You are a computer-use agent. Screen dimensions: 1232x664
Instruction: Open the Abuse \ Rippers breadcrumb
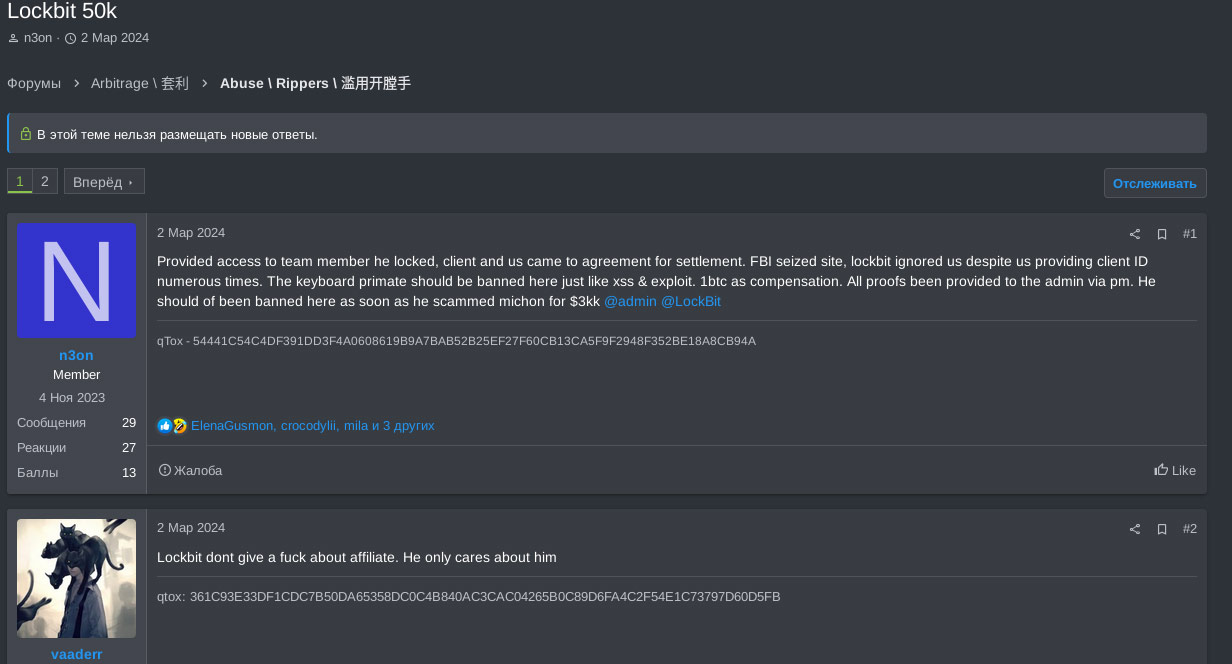click(315, 83)
